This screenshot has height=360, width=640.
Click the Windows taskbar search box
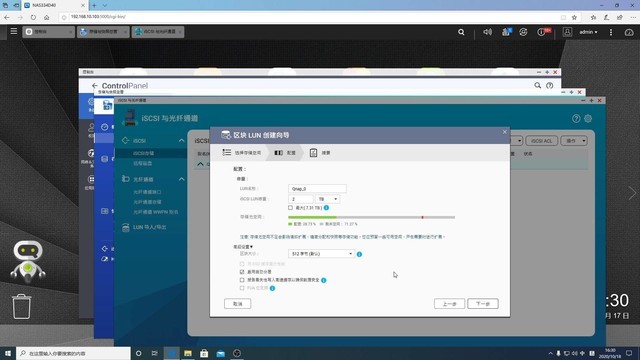point(73,353)
